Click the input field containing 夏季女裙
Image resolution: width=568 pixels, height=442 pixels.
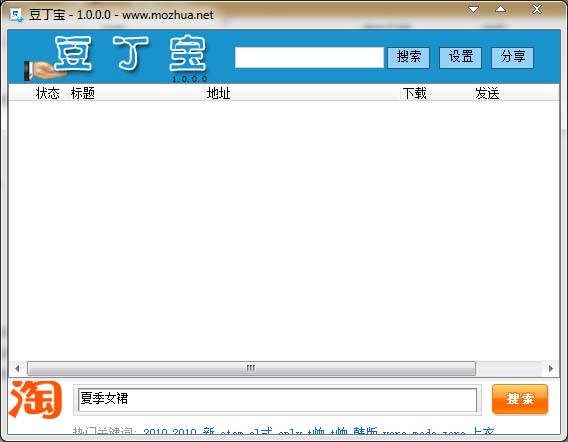(x=277, y=400)
